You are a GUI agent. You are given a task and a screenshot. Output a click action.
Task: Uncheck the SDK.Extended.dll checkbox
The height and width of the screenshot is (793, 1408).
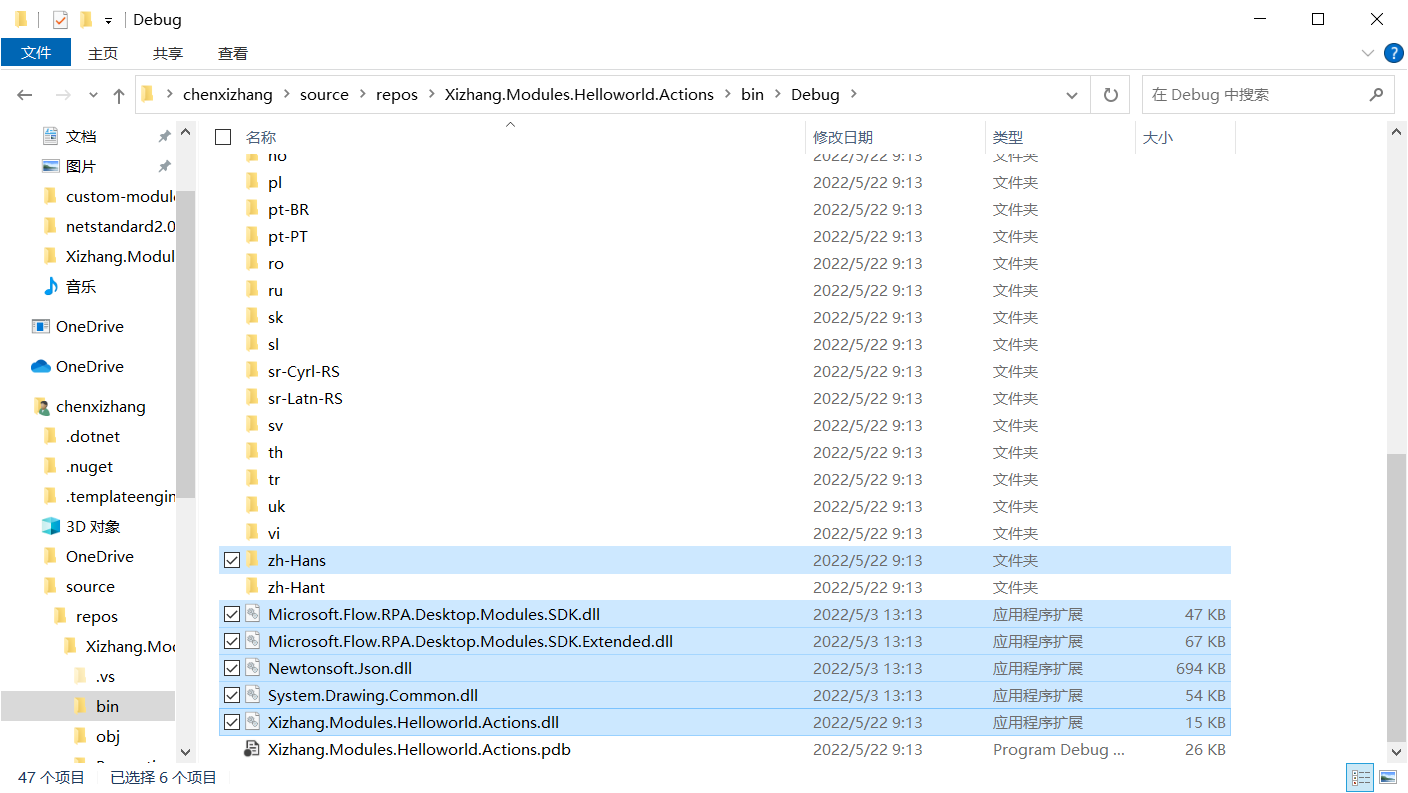tap(232, 641)
